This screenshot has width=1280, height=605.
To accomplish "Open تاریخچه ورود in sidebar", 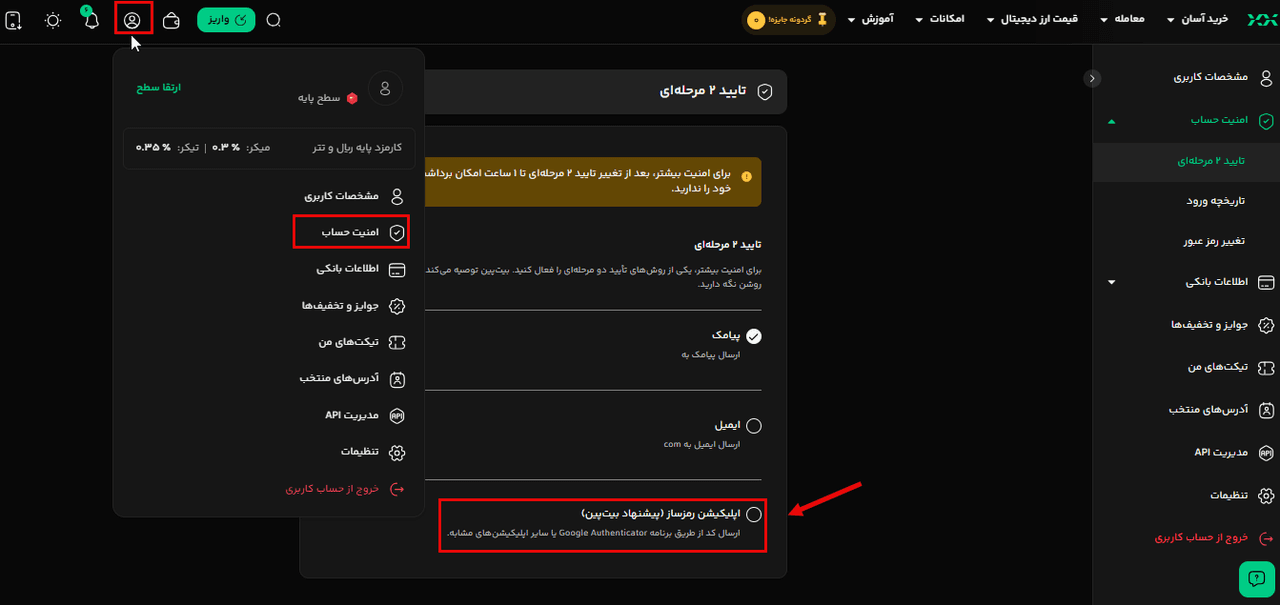I will pos(1215,201).
